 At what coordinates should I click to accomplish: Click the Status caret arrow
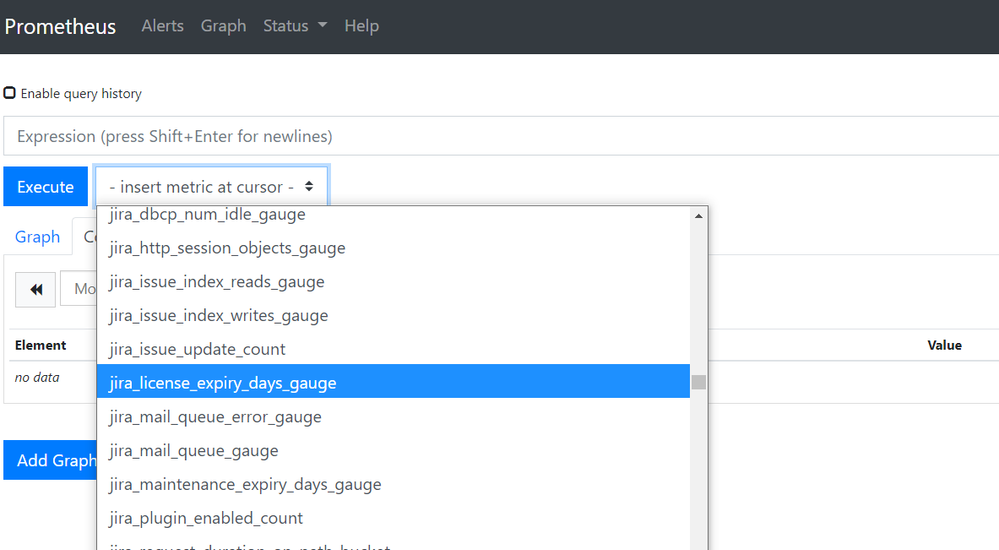click(x=322, y=25)
